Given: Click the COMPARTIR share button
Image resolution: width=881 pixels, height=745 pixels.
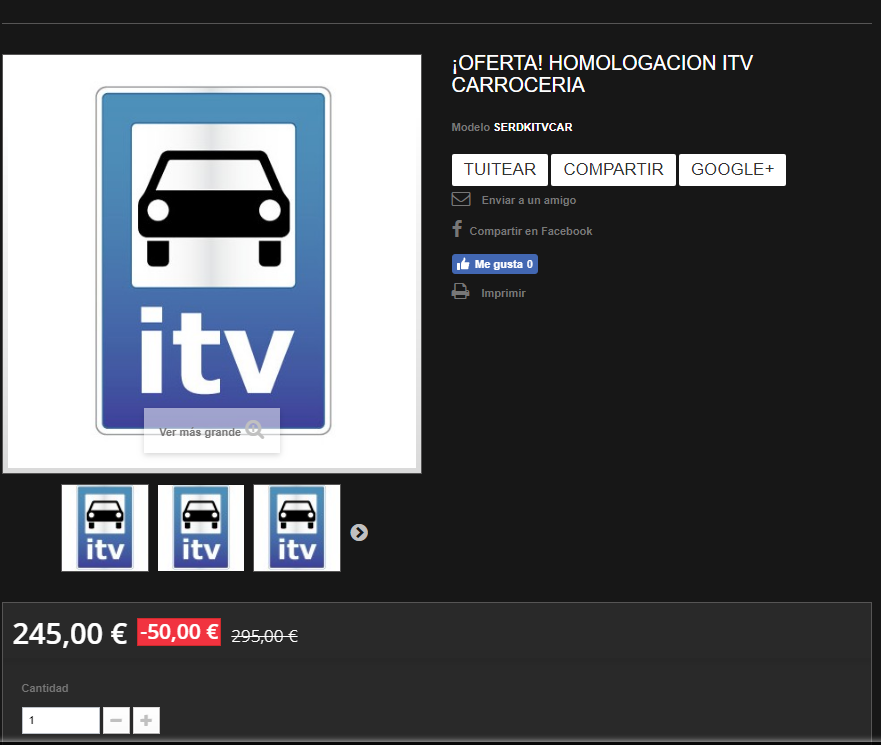Looking at the screenshot, I should [x=613, y=170].
